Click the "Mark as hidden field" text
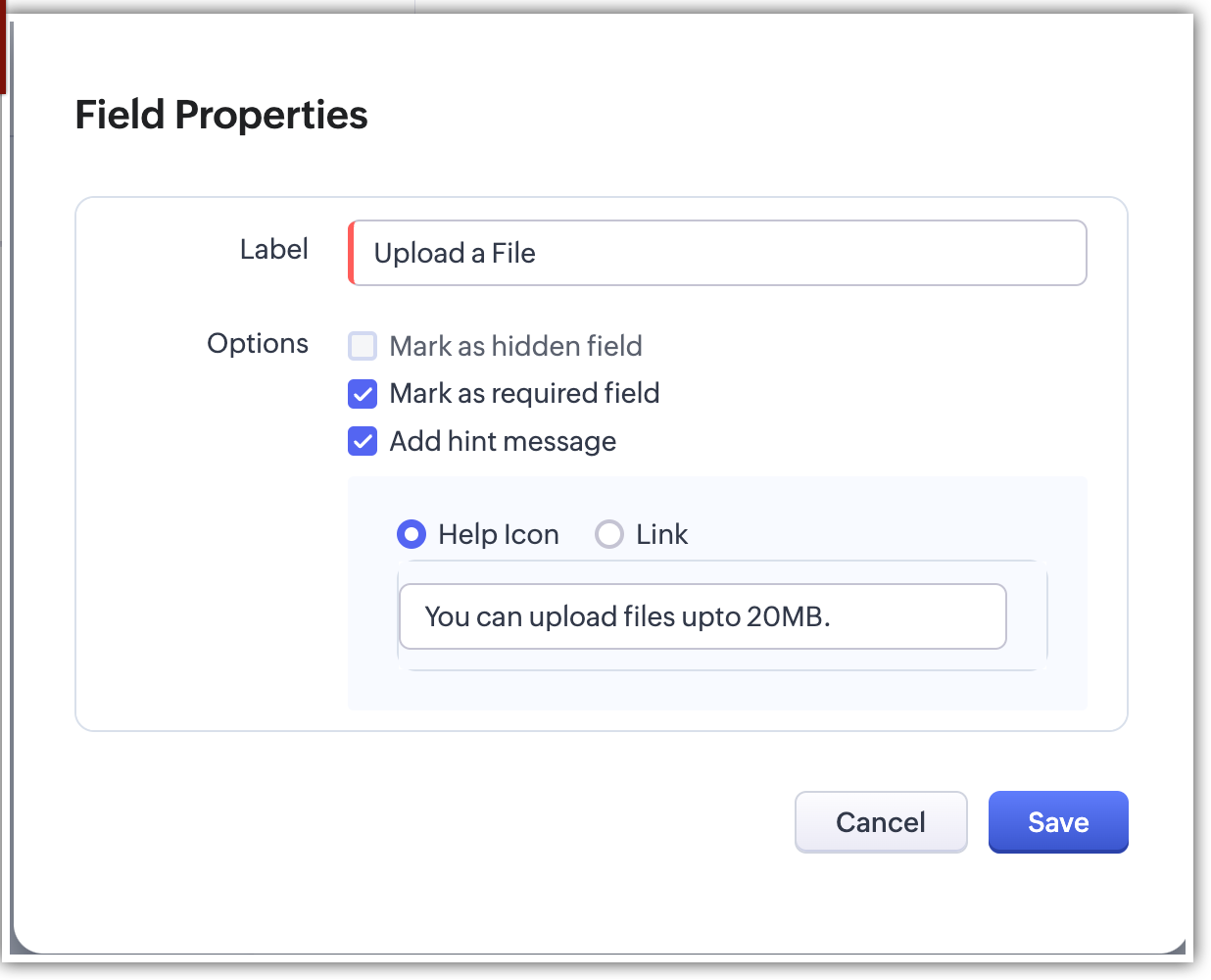 (x=515, y=346)
